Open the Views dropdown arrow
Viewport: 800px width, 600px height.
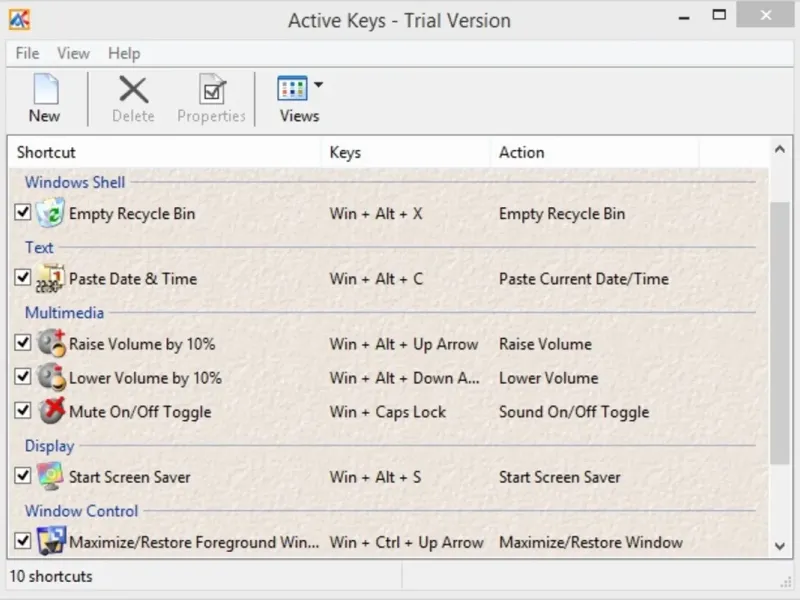coord(318,85)
